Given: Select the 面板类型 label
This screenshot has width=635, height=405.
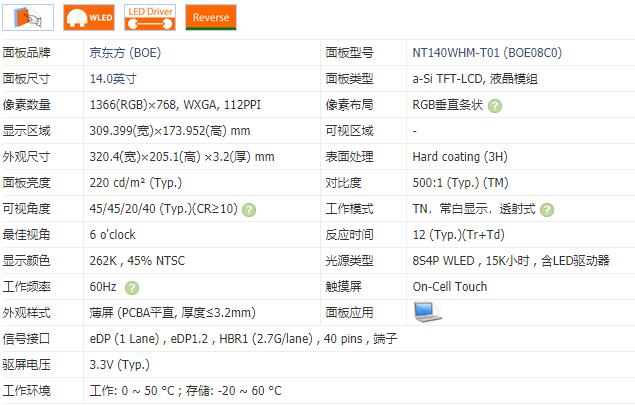Looking at the screenshot, I should click(349, 79).
